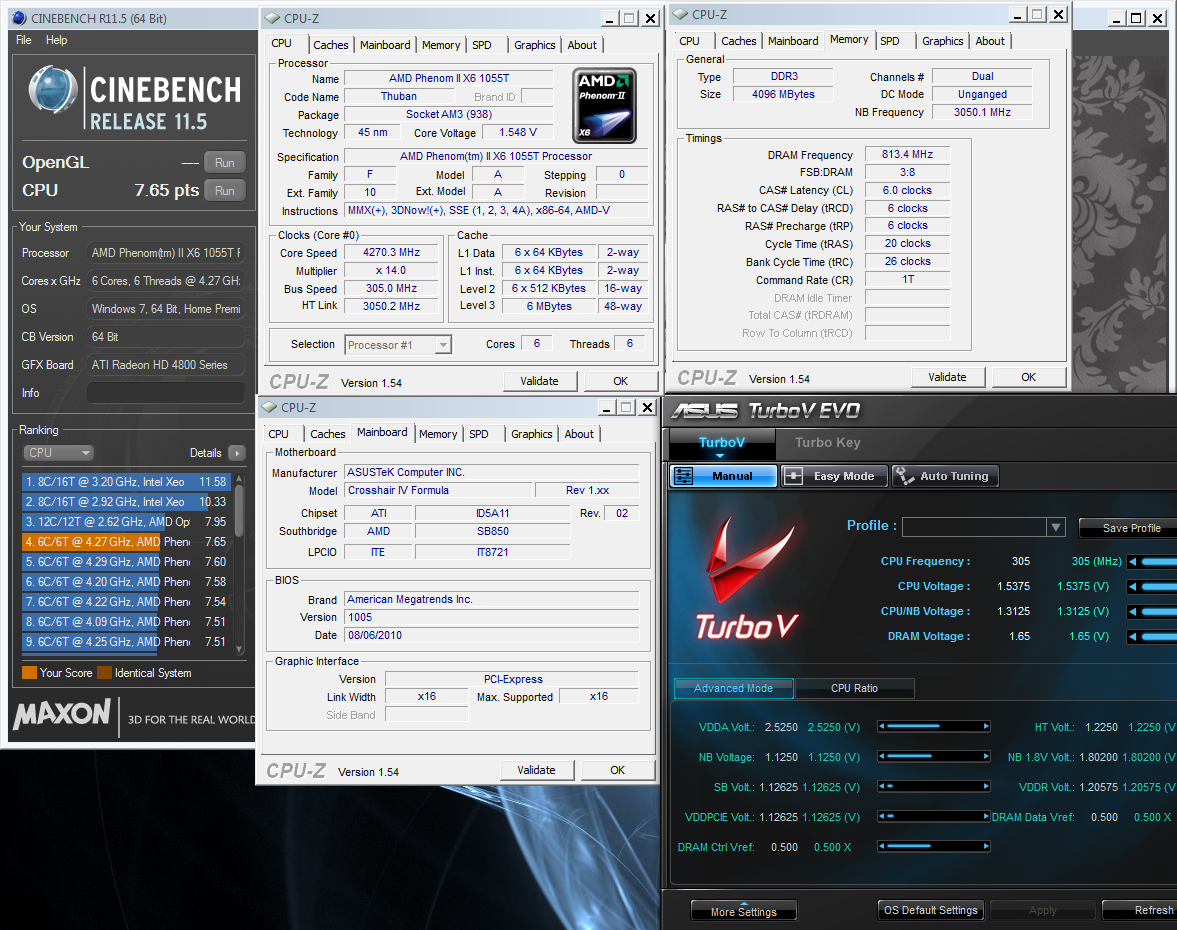1177x930 pixels.
Task: Switch TurboV EVO to Easy Mode
Action: (834, 476)
